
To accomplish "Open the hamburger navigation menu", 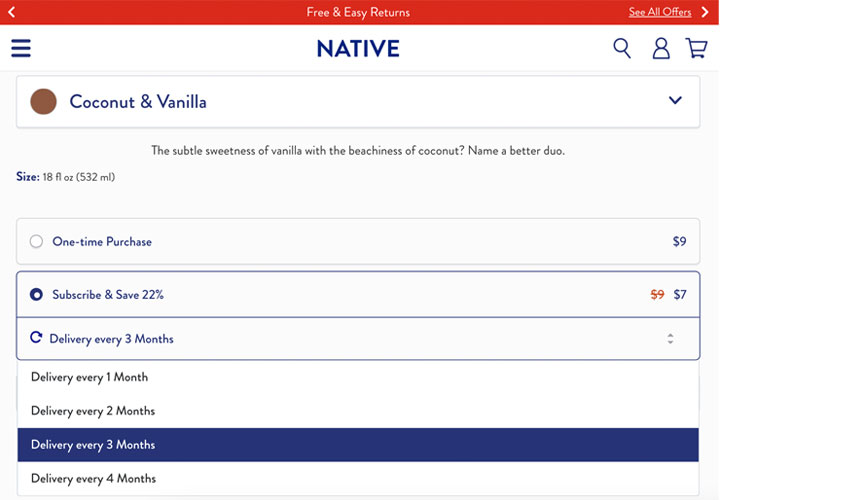I will 21,48.
